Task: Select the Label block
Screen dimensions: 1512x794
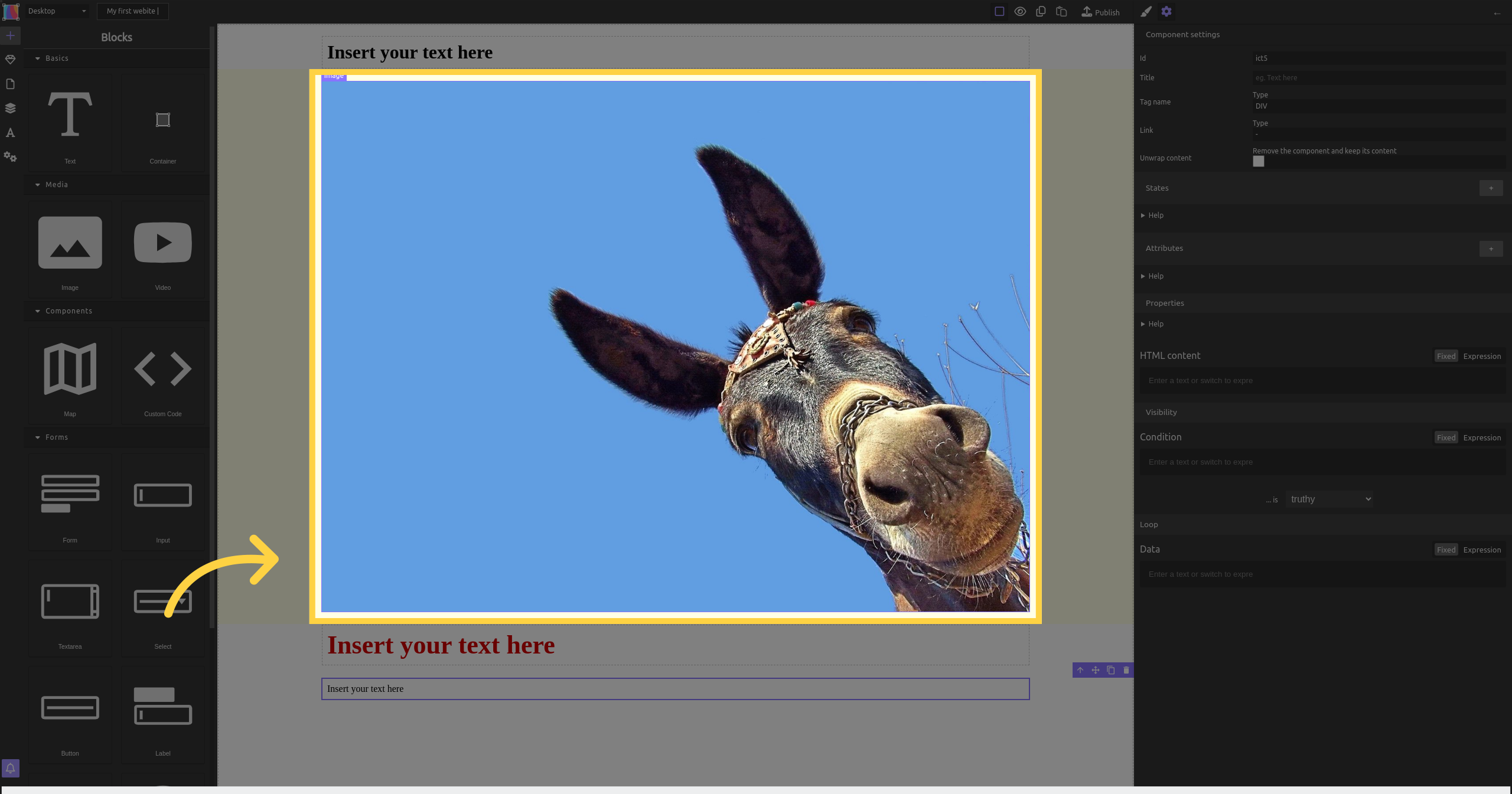Action: 163,715
